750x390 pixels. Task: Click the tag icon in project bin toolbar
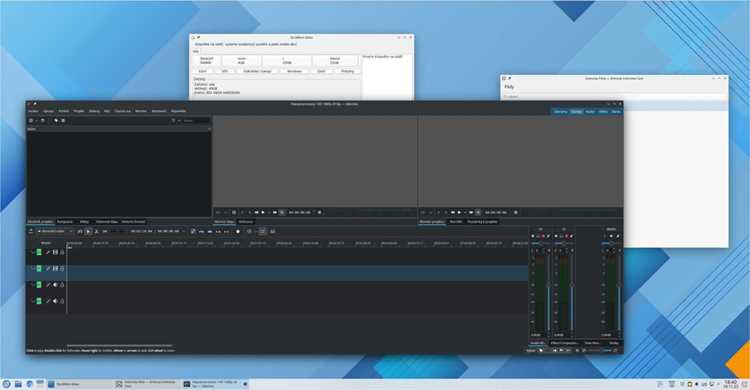(x=56, y=121)
